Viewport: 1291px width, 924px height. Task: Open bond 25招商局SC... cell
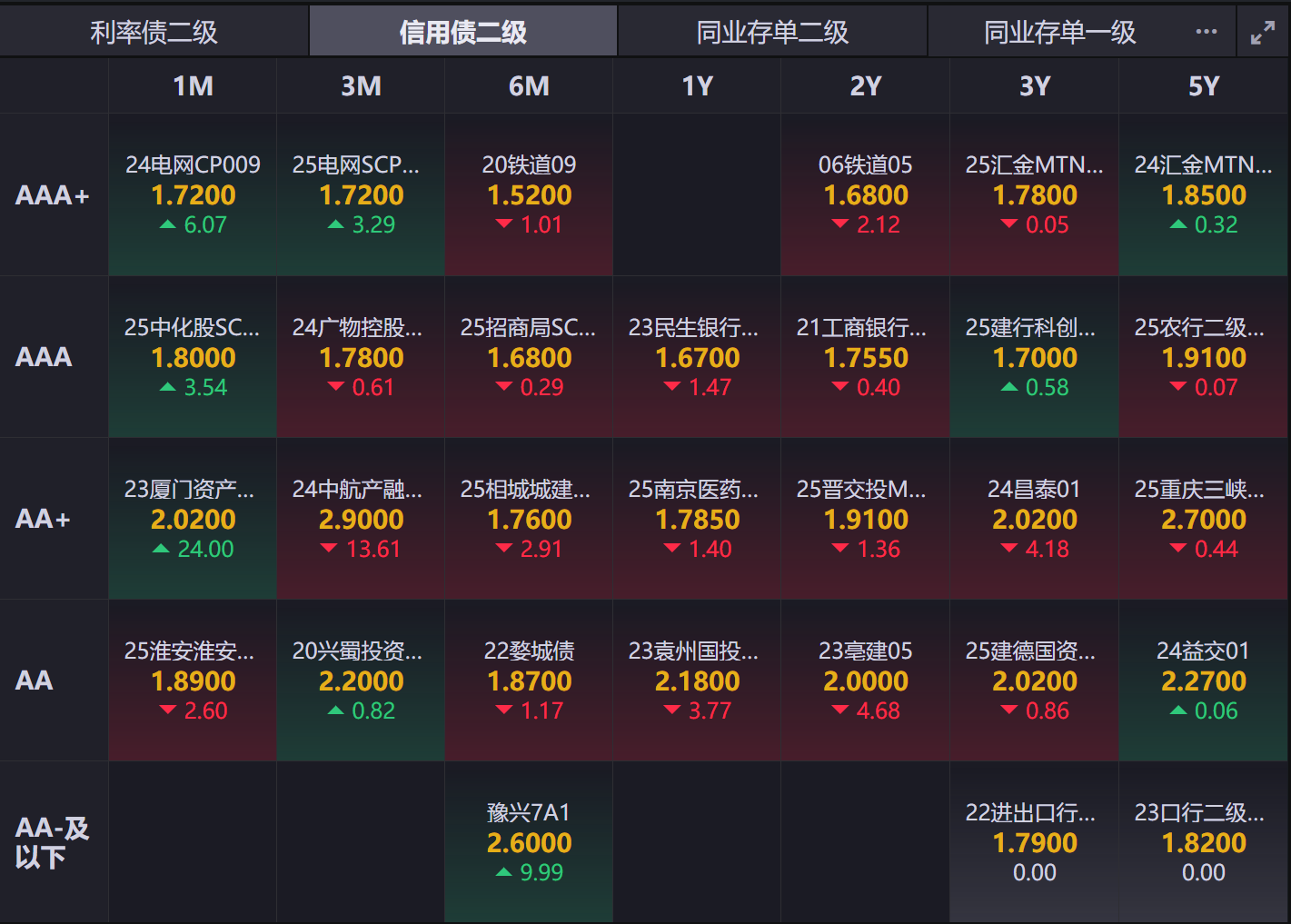coord(529,357)
